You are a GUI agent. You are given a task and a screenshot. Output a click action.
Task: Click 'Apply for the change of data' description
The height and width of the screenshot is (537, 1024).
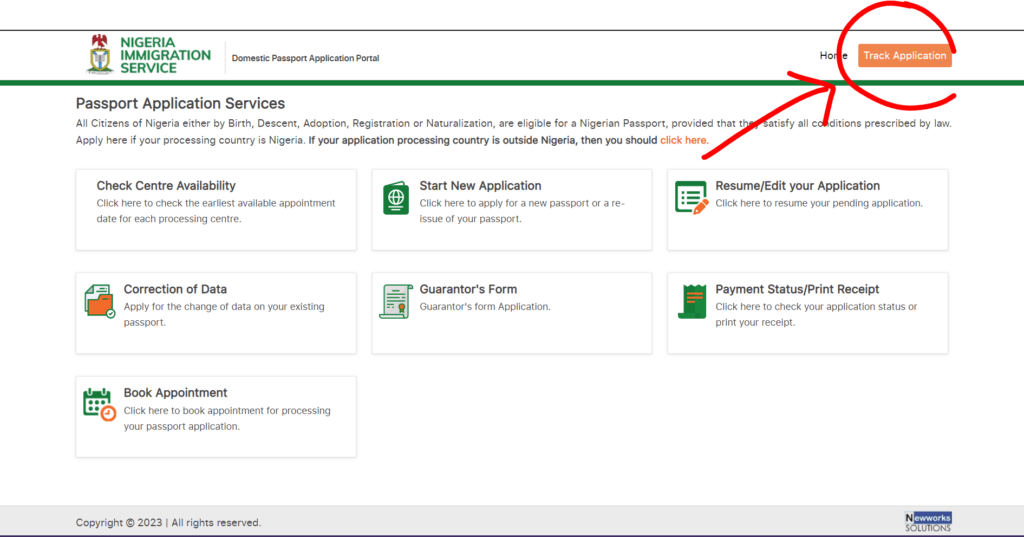pos(224,314)
